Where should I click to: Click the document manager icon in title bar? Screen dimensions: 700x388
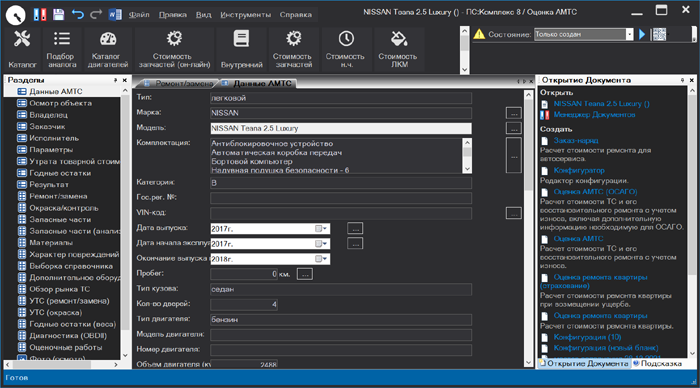pos(40,14)
